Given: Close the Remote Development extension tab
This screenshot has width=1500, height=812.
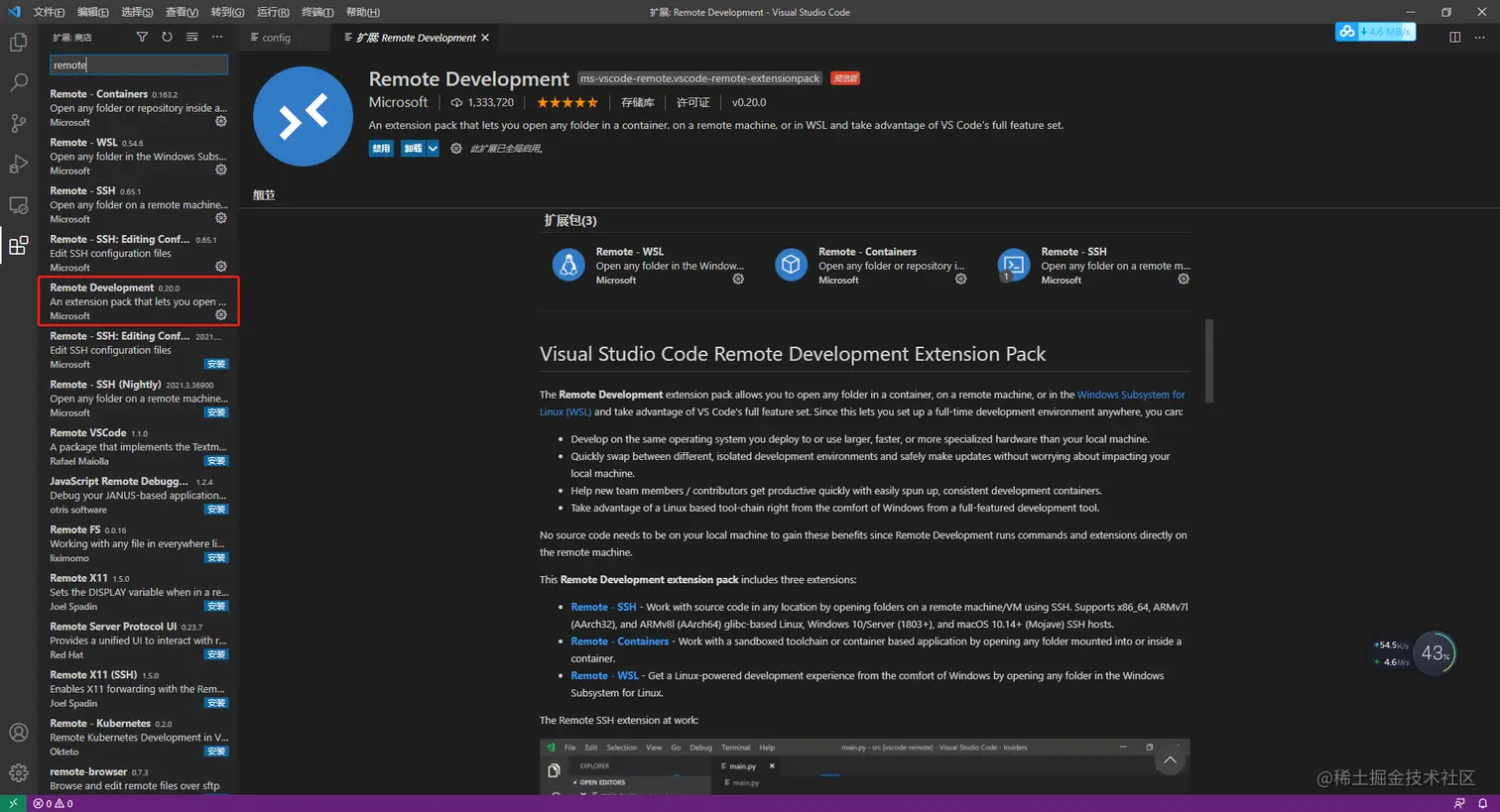Looking at the screenshot, I should (485, 38).
